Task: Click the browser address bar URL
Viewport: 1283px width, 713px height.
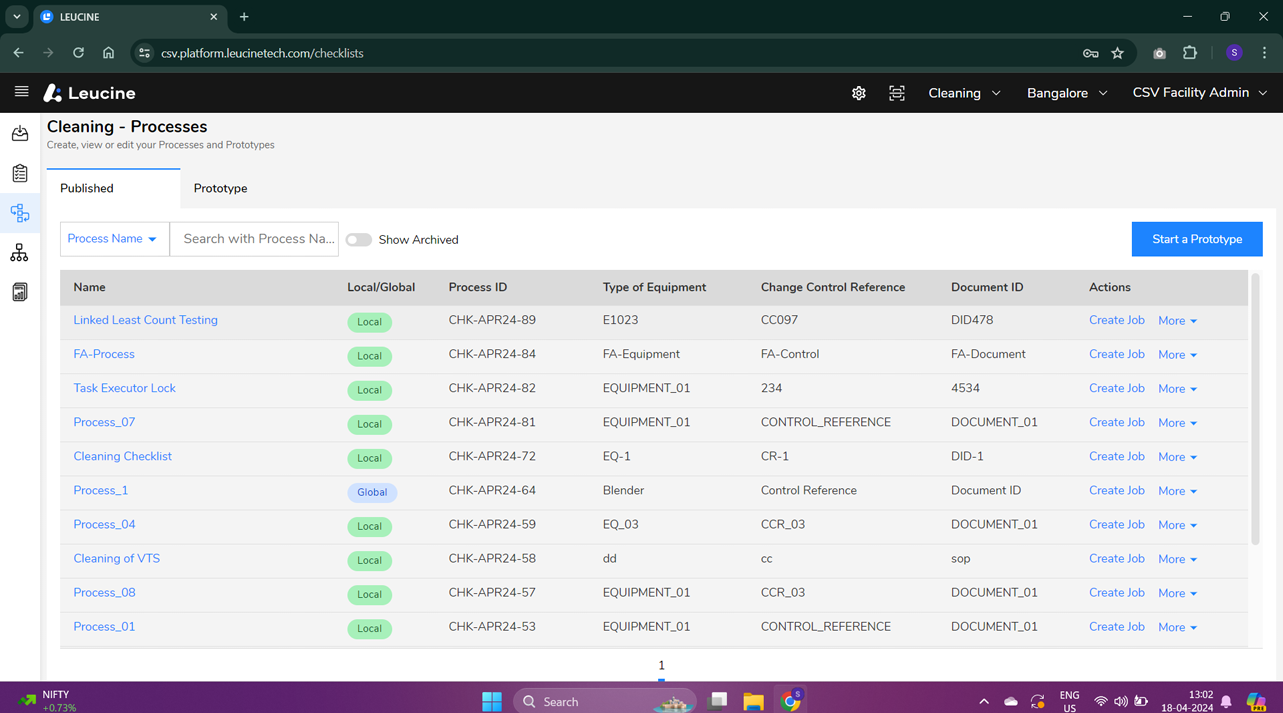Action: click(x=262, y=53)
